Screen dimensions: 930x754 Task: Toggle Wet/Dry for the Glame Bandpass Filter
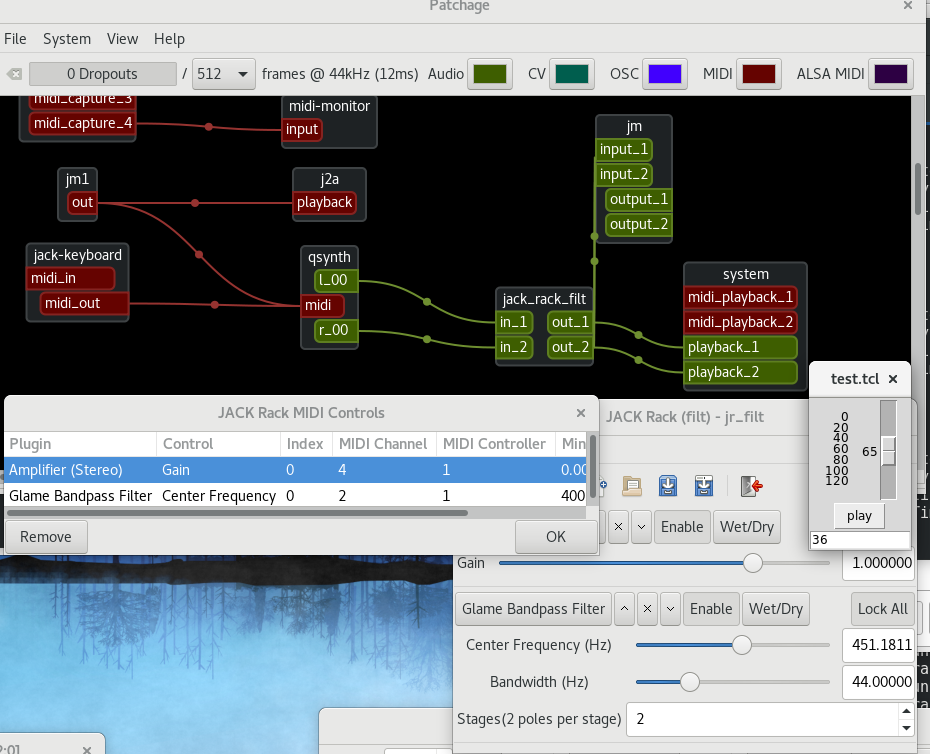[x=776, y=609]
